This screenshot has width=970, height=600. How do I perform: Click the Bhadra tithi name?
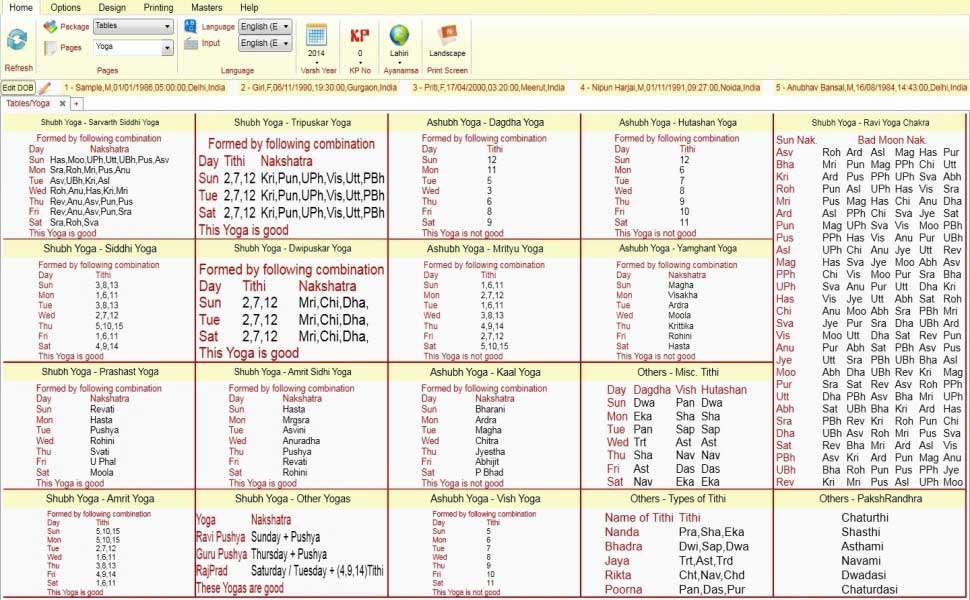point(624,547)
